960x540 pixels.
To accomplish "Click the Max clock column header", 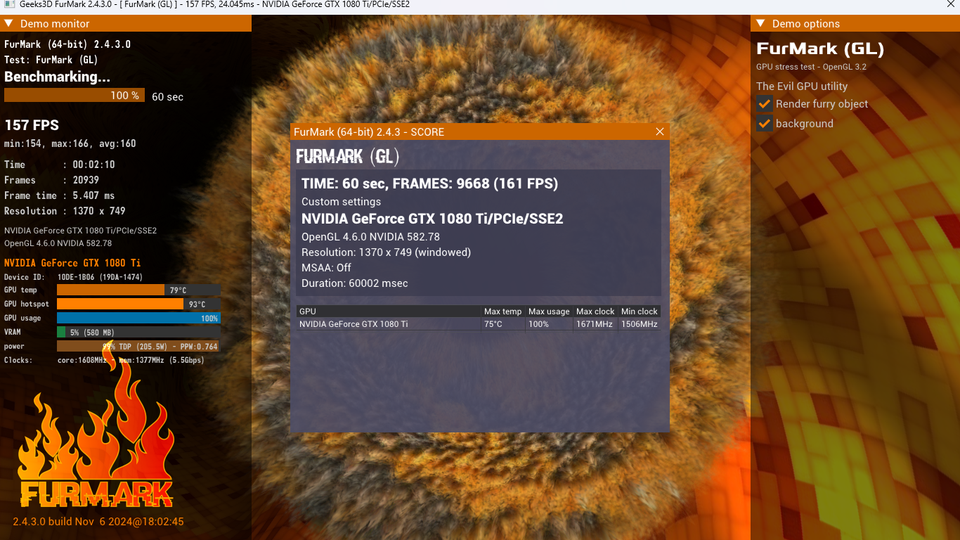I will (595, 311).
